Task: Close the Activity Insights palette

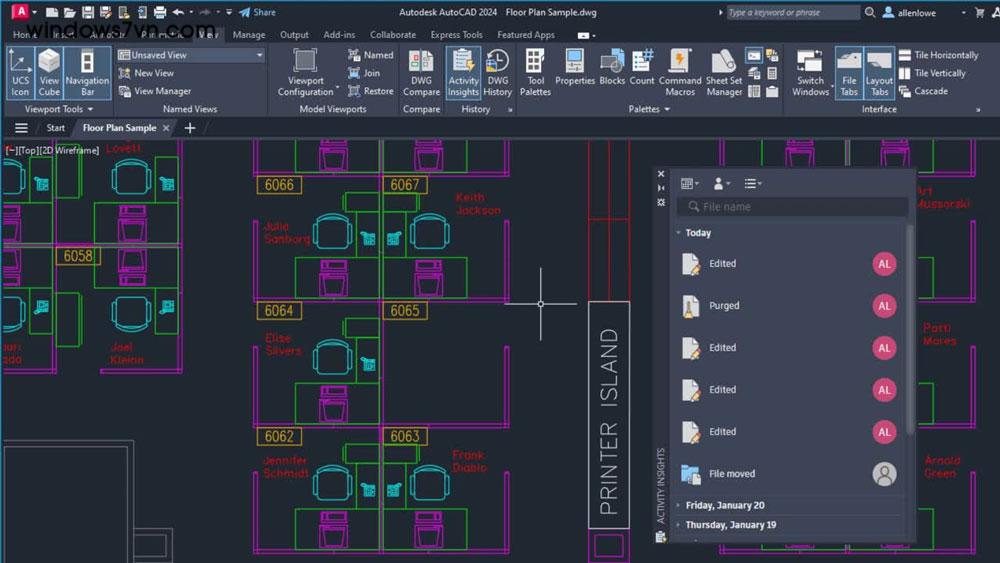Action: click(661, 173)
